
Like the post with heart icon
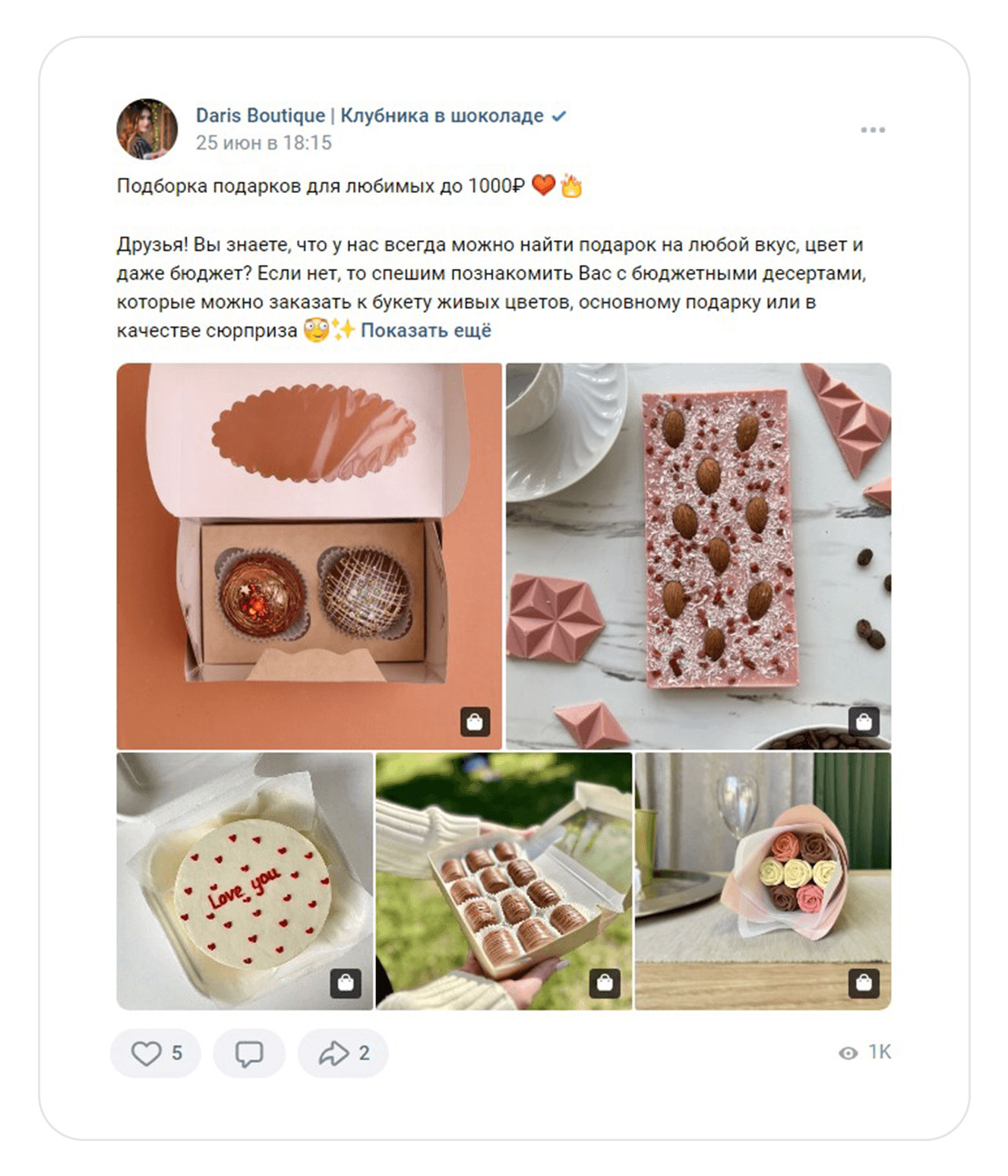pyautogui.click(x=147, y=1053)
